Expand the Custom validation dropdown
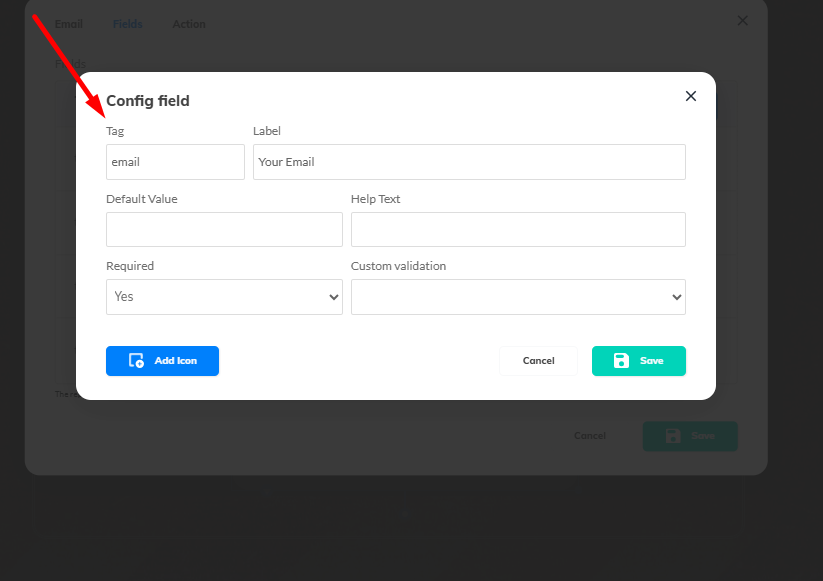This screenshot has height=581, width=823. pyautogui.click(x=518, y=297)
